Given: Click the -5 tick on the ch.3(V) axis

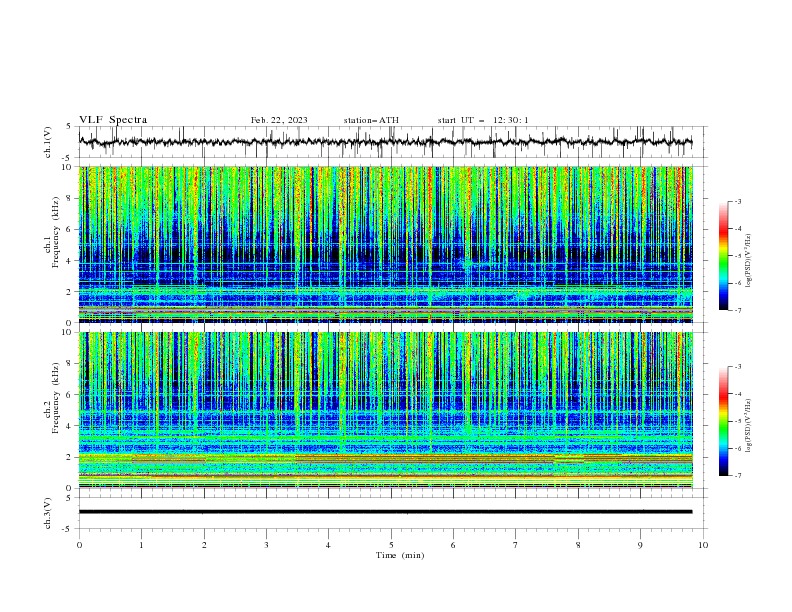Looking at the screenshot, I should 68,529.
